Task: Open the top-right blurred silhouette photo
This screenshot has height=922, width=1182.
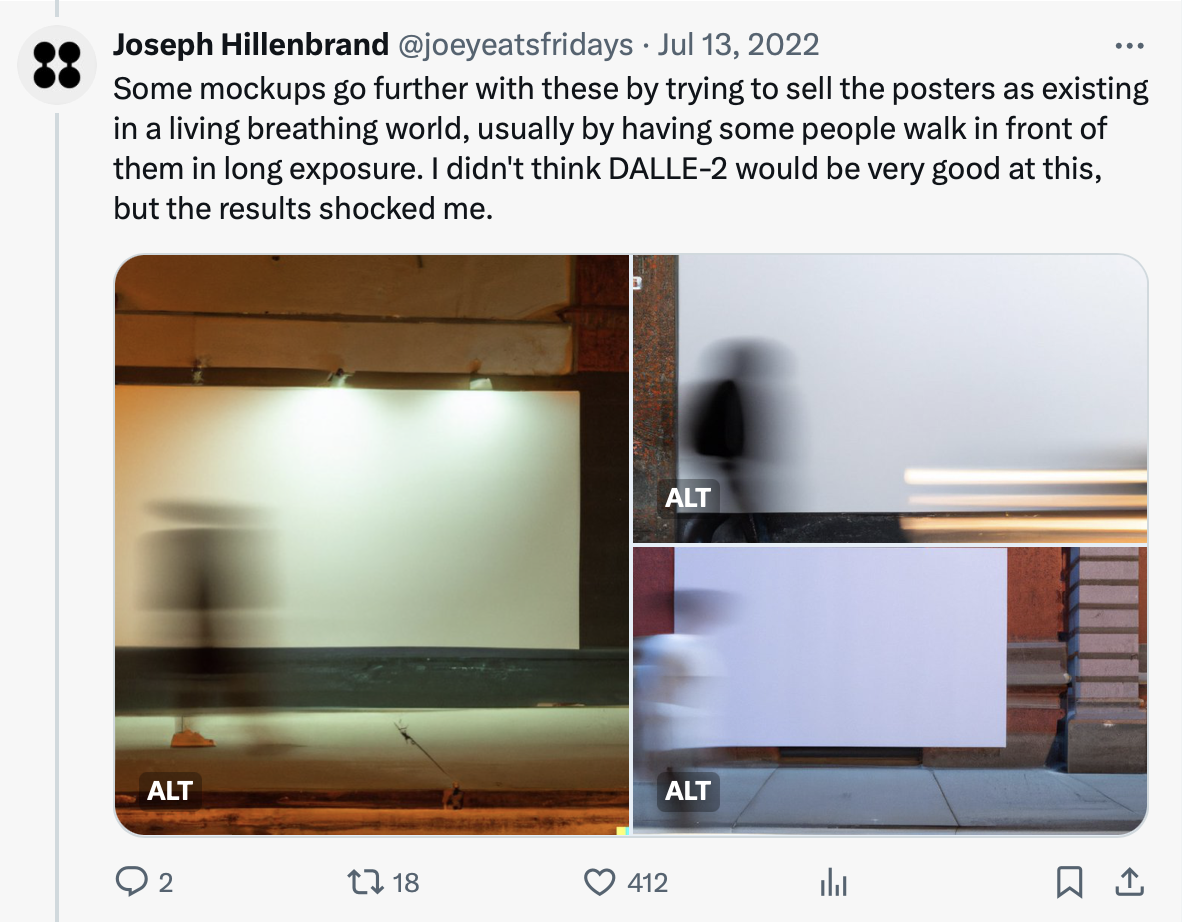Action: tap(890, 399)
